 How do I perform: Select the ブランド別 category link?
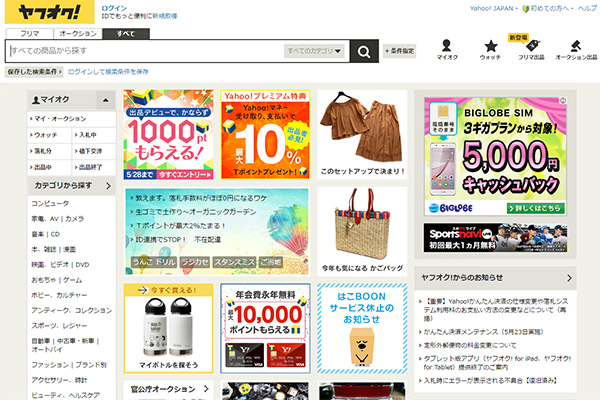pyautogui.click(x=91, y=365)
